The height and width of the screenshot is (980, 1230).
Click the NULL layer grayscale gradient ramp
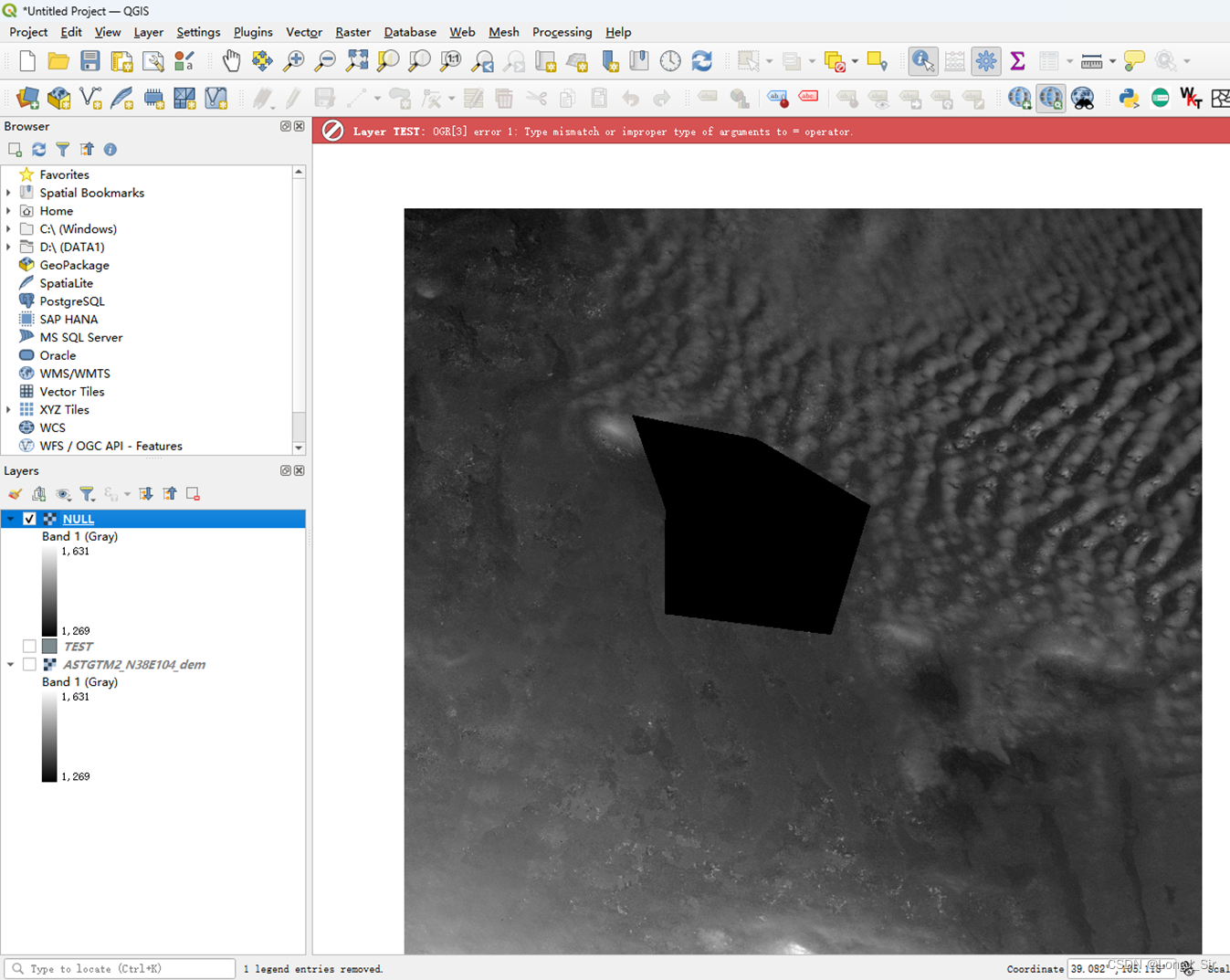[49, 591]
